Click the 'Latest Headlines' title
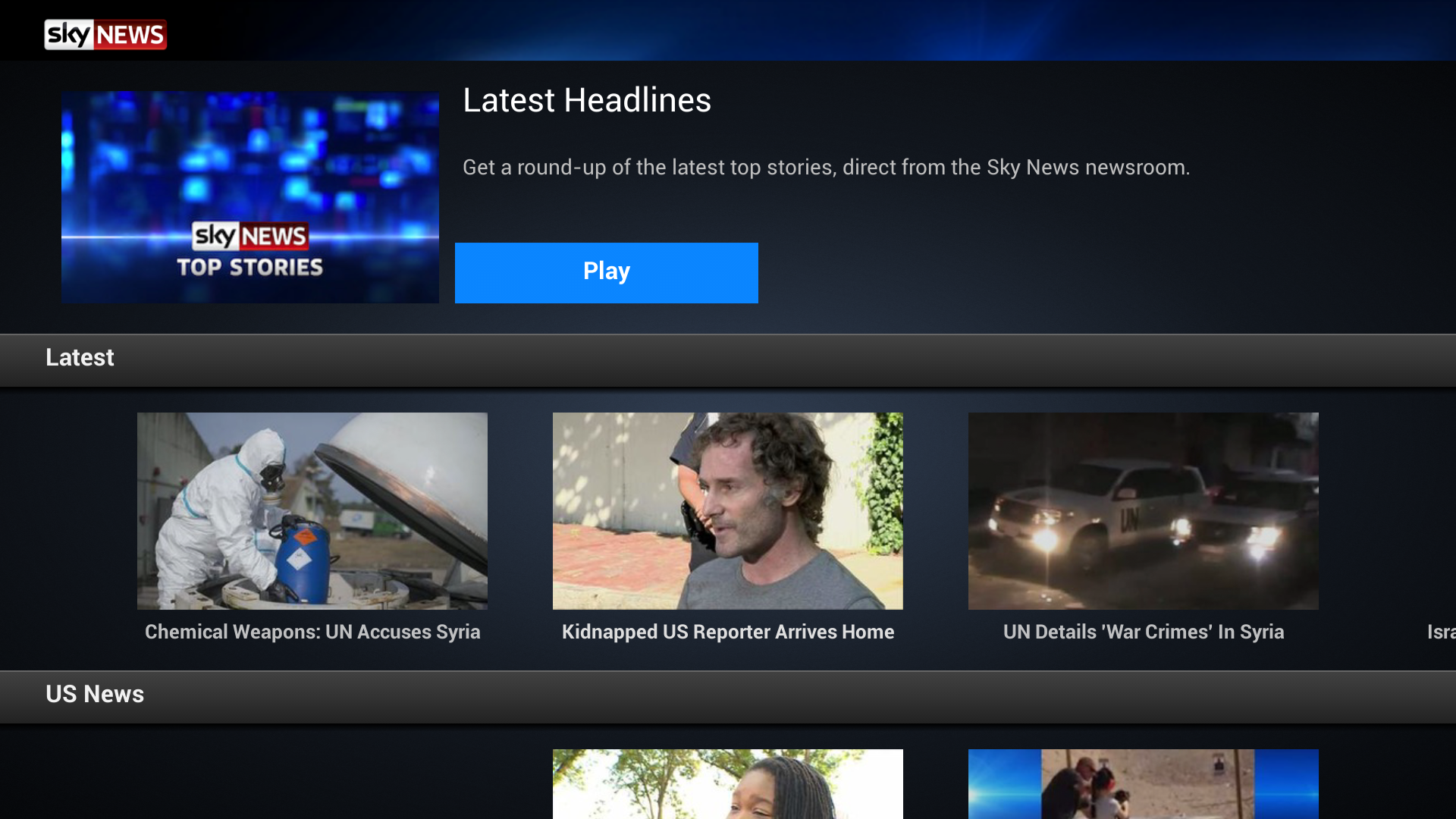Image resolution: width=1456 pixels, height=819 pixels. (x=586, y=99)
